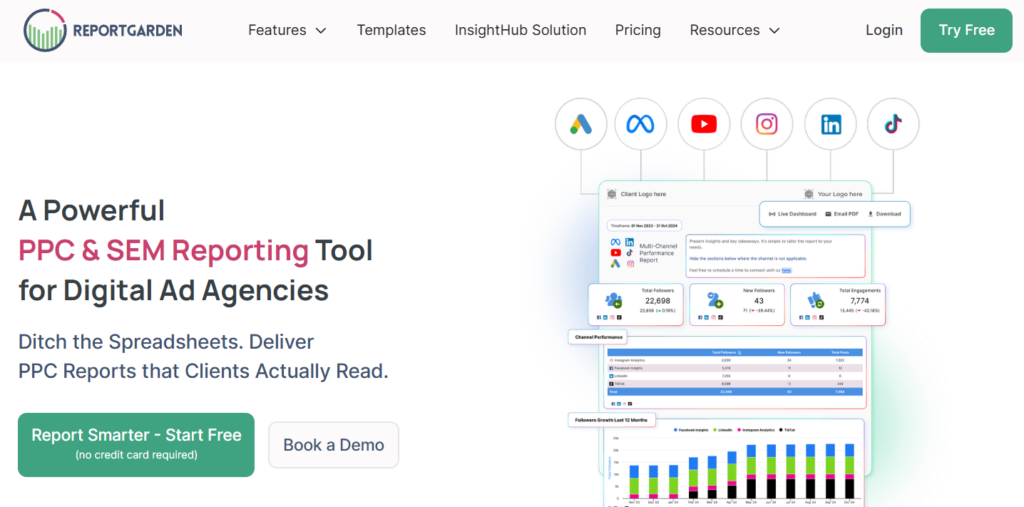The height and width of the screenshot is (507, 1024).
Task: Click the Login link
Action: 884,30
